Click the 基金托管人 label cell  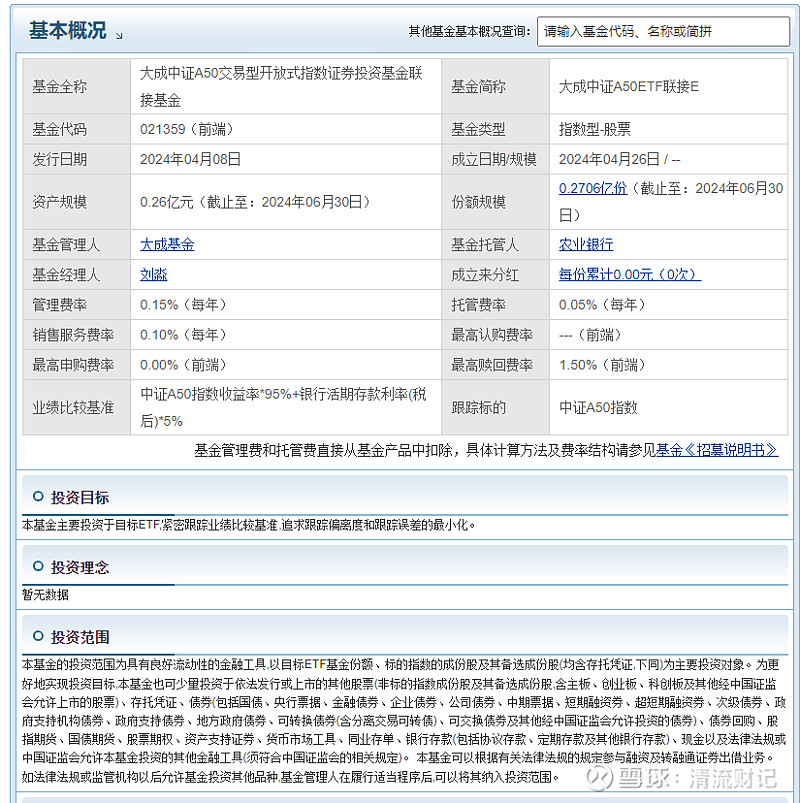[495, 244]
